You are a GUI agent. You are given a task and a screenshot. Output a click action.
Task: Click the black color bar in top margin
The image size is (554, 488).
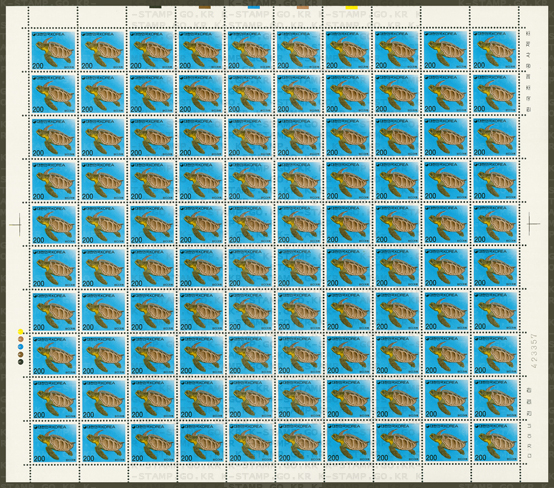tap(155, 6)
